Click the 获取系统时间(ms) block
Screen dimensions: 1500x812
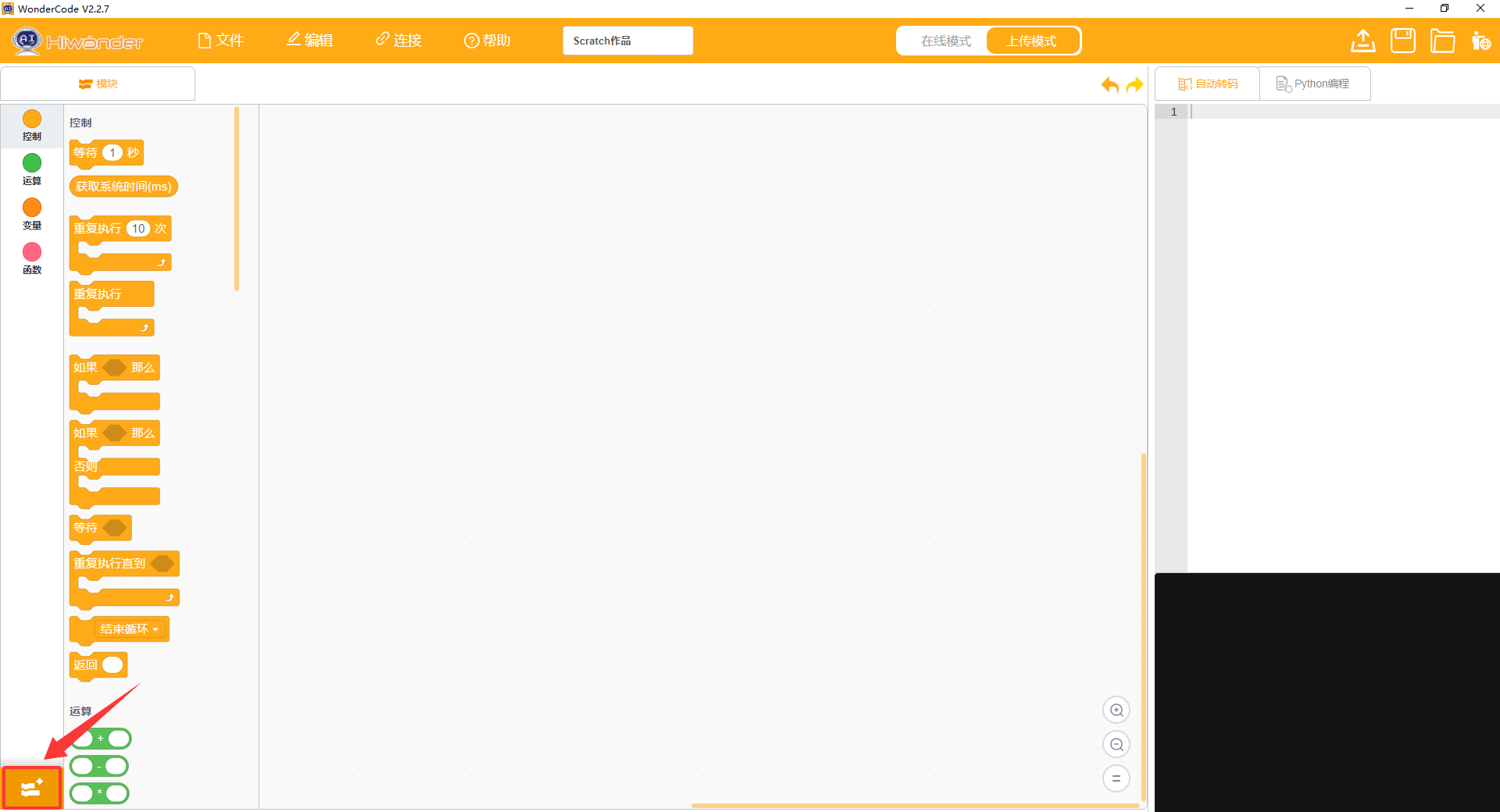tap(123, 187)
